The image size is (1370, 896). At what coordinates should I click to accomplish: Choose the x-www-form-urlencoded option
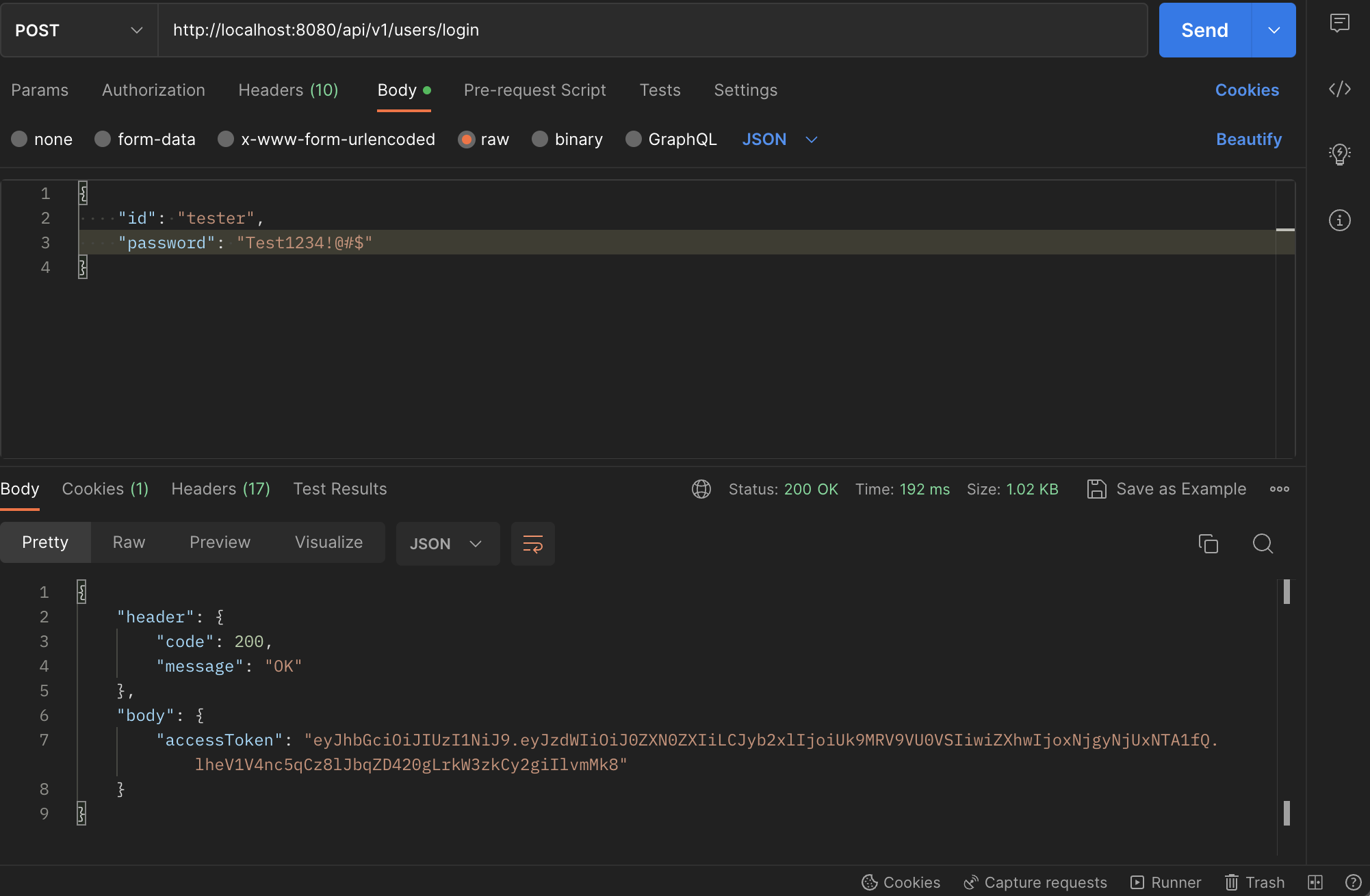pos(226,140)
